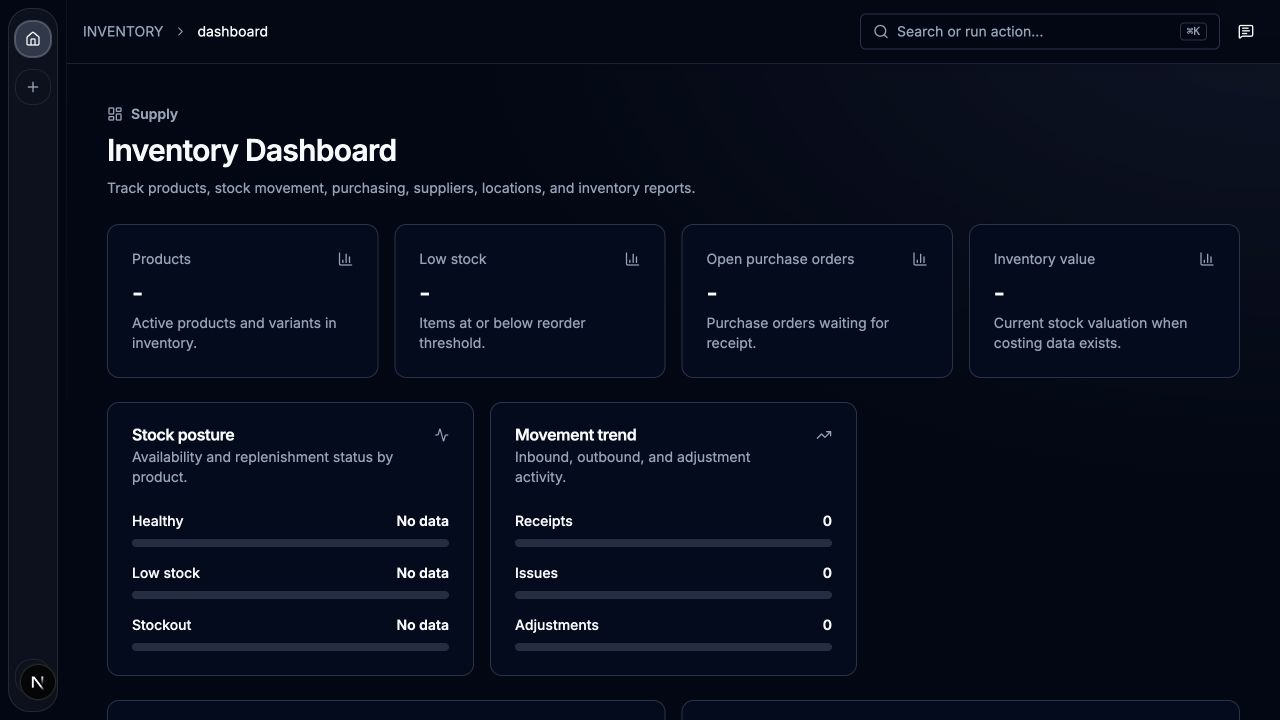1280x720 pixels.
Task: Click the Stockout label
Action: 161,625
